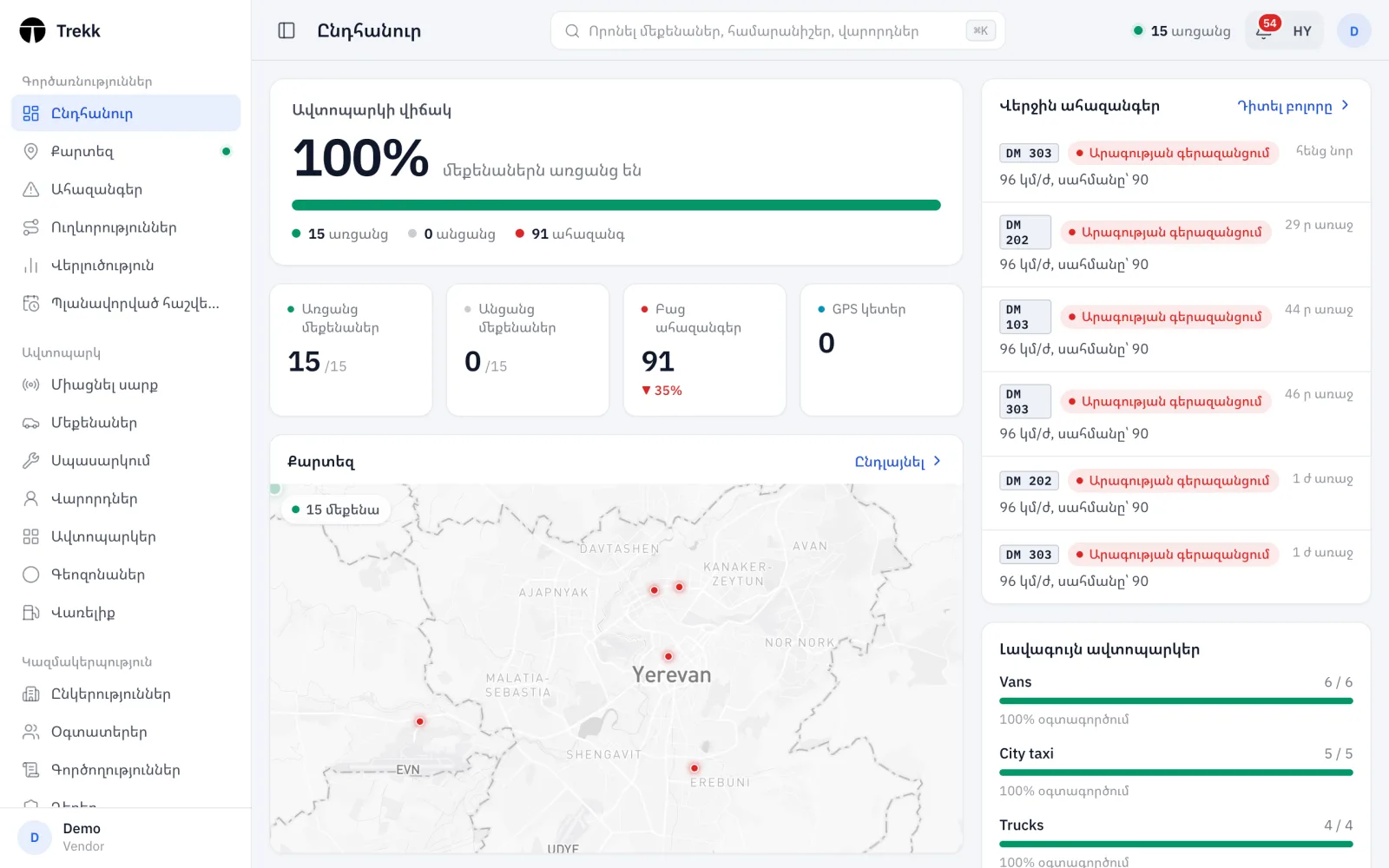This screenshot has height=868, width=1389.
Task: Open Demo Vendor account menu
Action: pyautogui.click(x=126, y=838)
